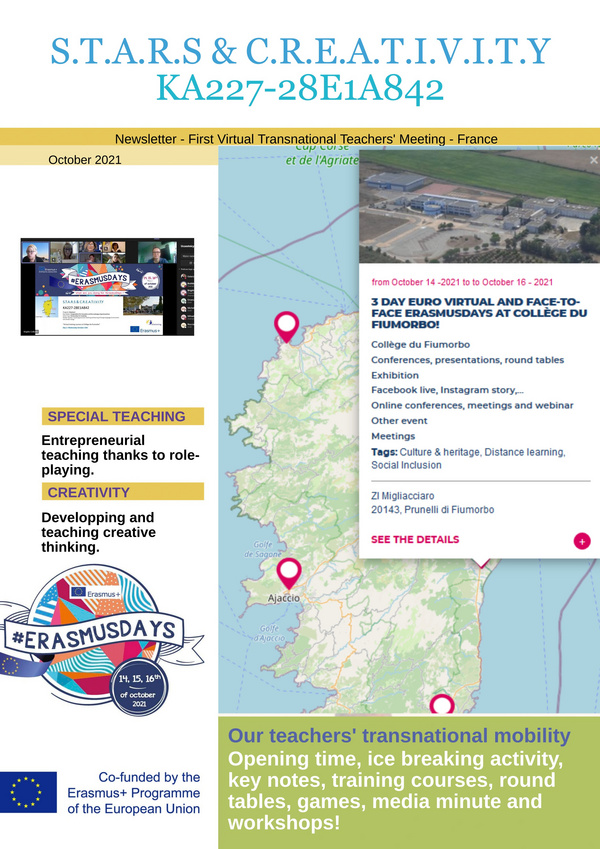Click the European Union flag logo
Screen dimensions: 600x849
(x=28, y=791)
